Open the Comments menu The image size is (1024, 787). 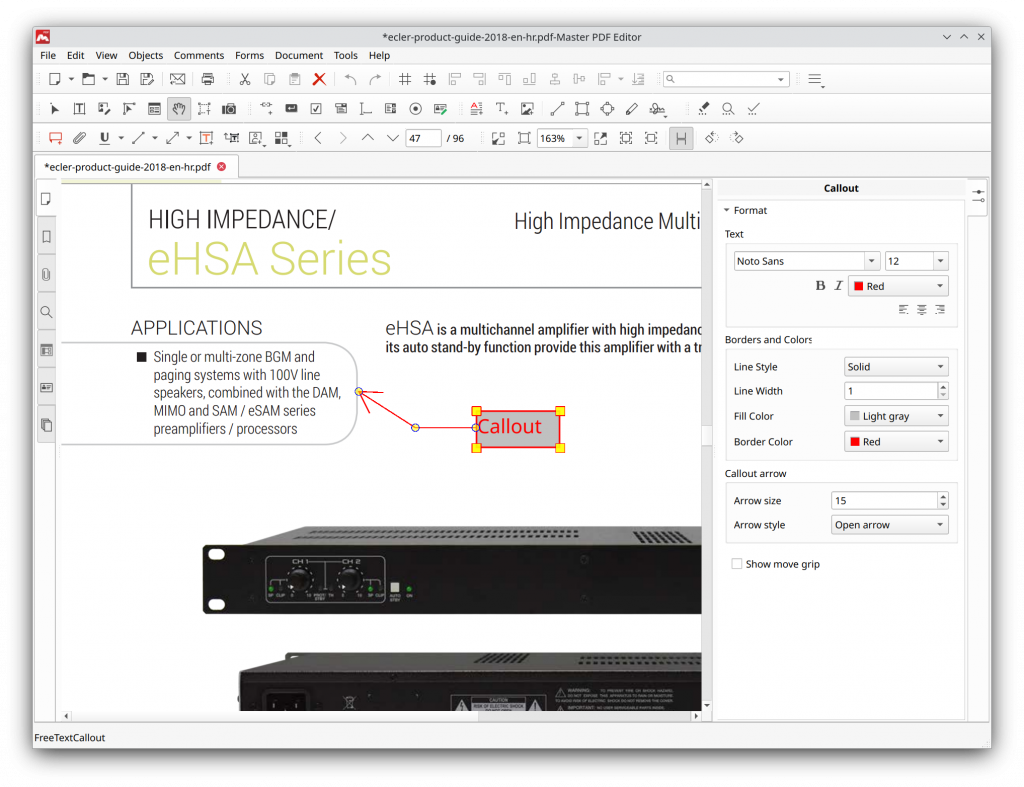click(198, 56)
